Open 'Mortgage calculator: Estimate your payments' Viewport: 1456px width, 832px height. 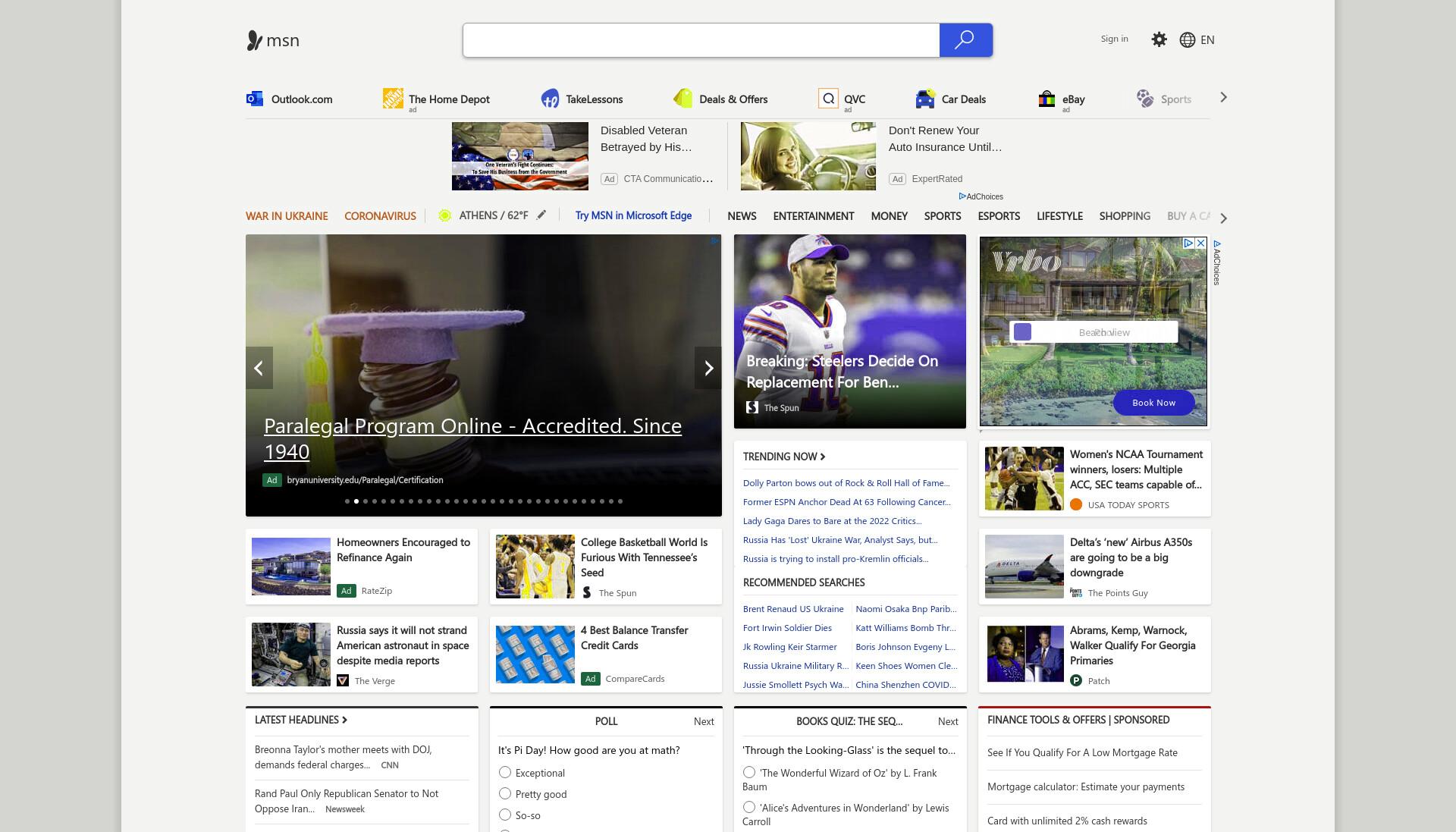tap(1086, 786)
